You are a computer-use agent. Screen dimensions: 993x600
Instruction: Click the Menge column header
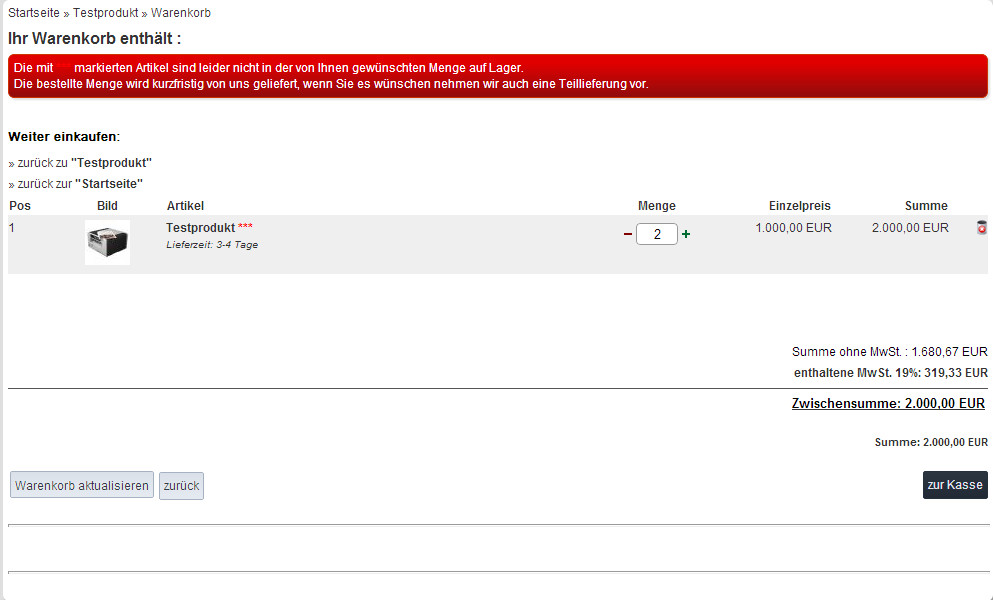[x=656, y=206]
